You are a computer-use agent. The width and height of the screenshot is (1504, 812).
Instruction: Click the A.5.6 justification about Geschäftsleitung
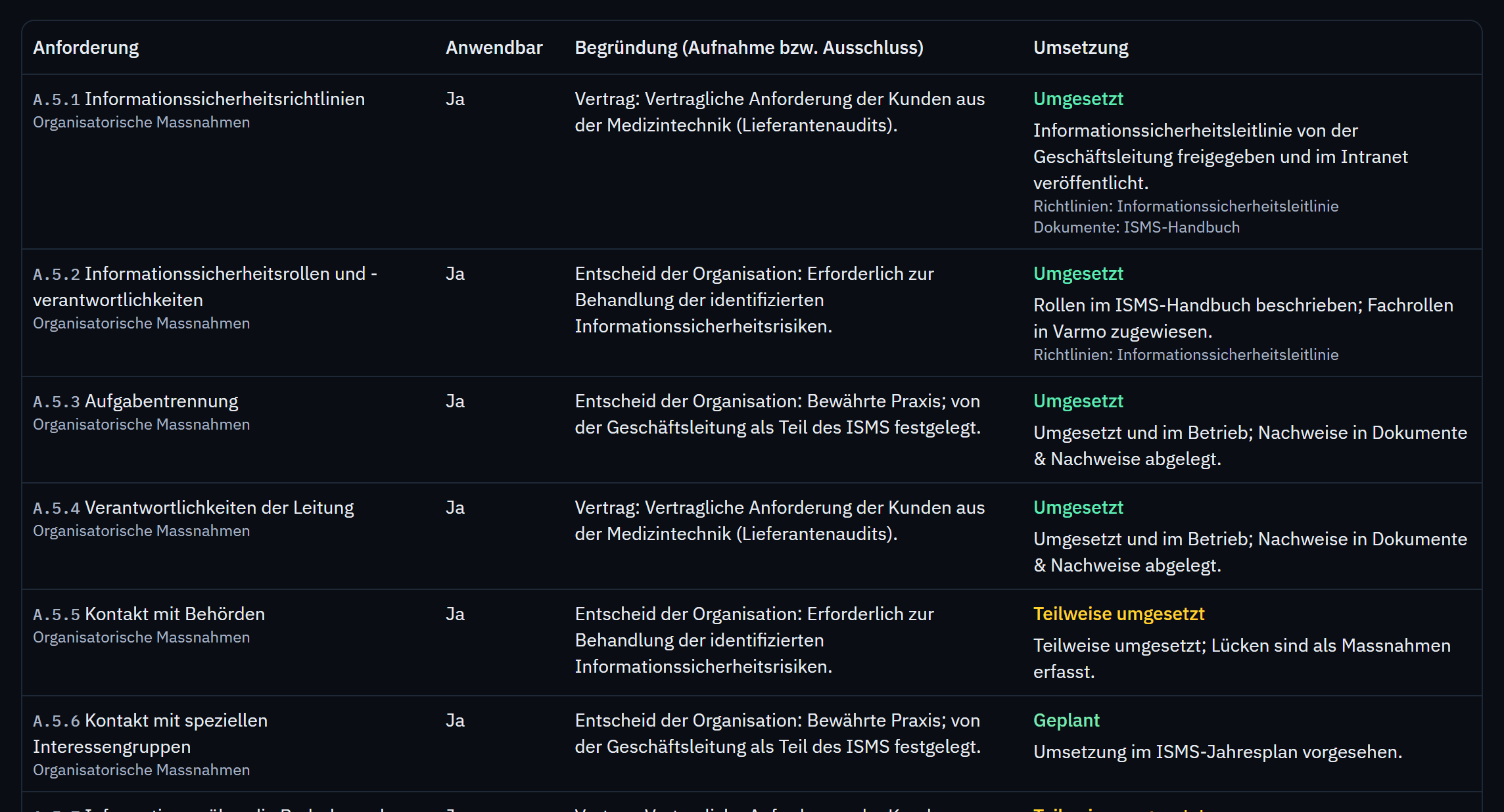pyautogui.click(x=778, y=734)
